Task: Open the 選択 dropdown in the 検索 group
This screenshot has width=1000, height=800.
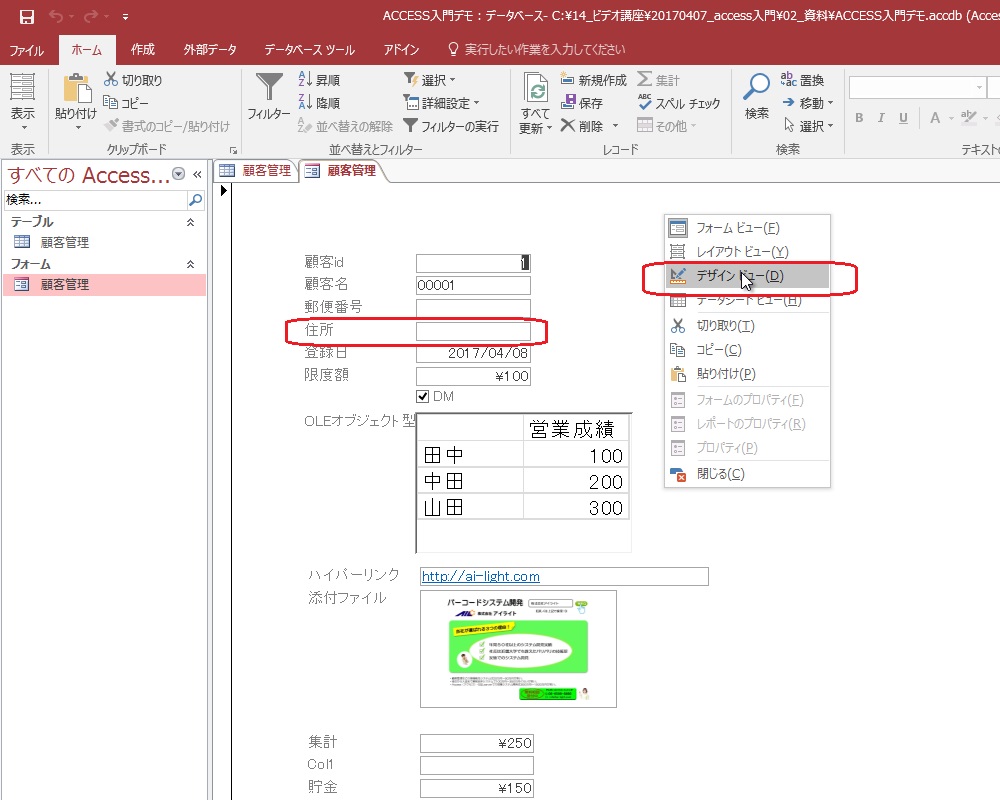Action: point(808,126)
